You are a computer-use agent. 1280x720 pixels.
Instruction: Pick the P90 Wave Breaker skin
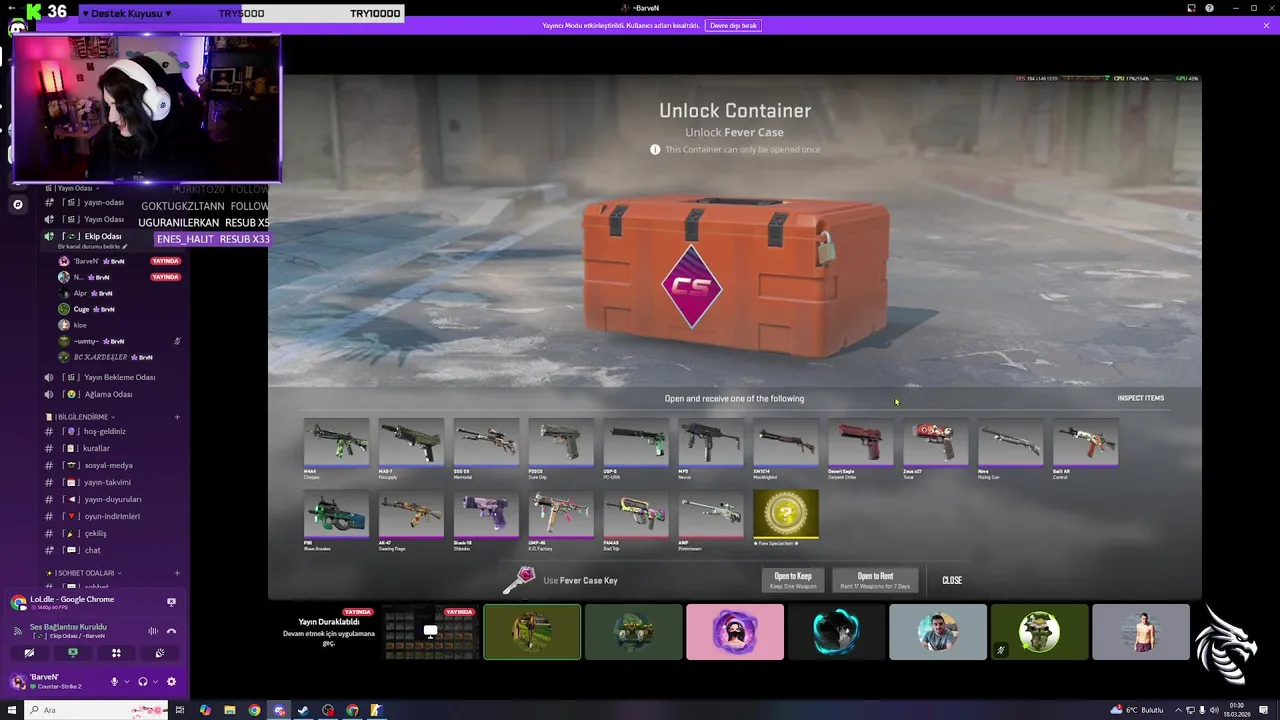point(336,520)
